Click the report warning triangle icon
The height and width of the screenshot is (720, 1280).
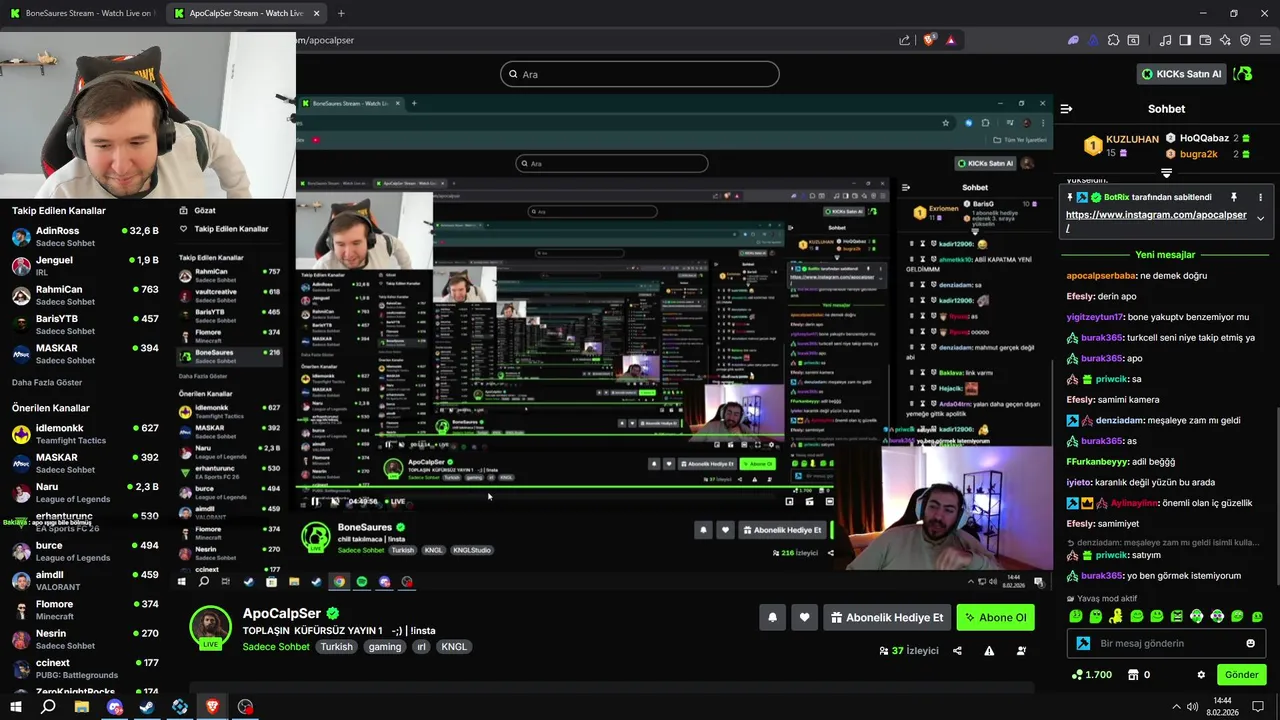pyautogui.click(x=989, y=651)
